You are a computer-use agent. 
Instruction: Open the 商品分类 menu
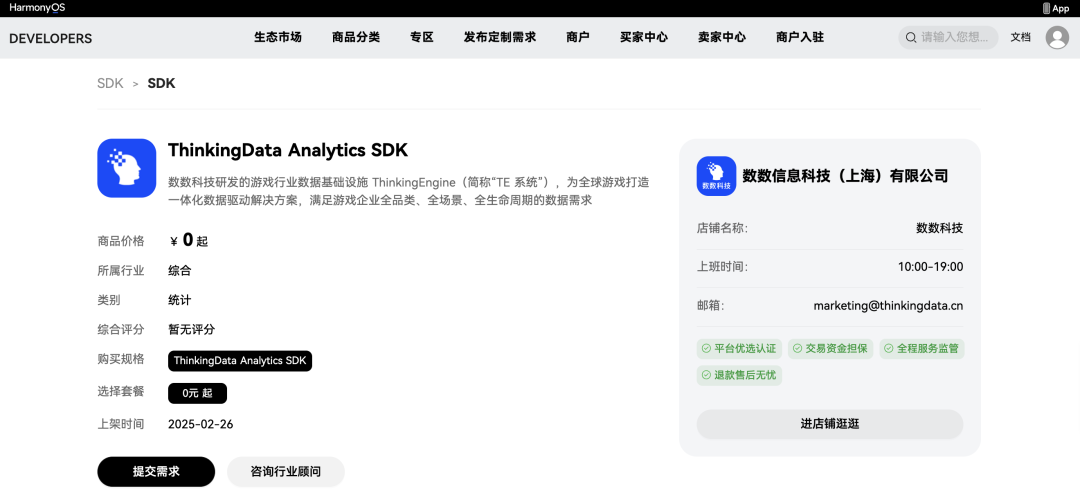click(355, 37)
